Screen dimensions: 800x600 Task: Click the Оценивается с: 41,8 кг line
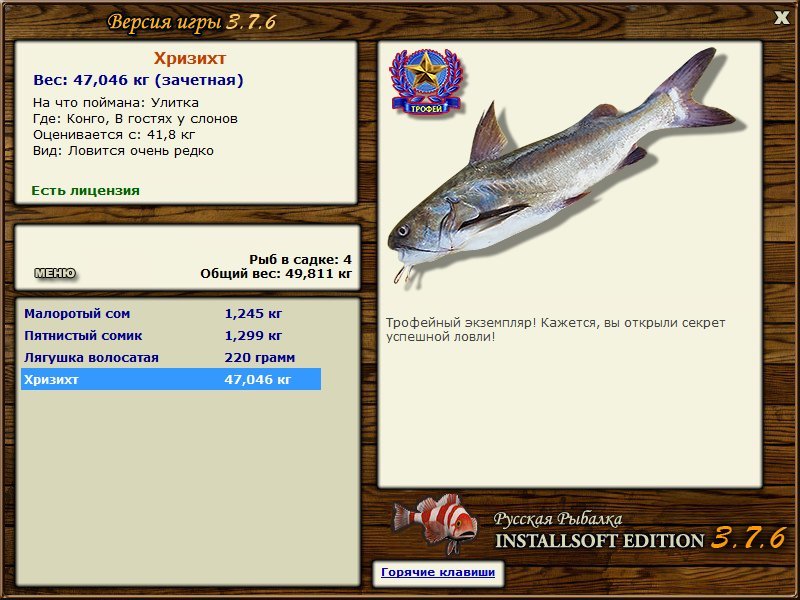(x=114, y=135)
